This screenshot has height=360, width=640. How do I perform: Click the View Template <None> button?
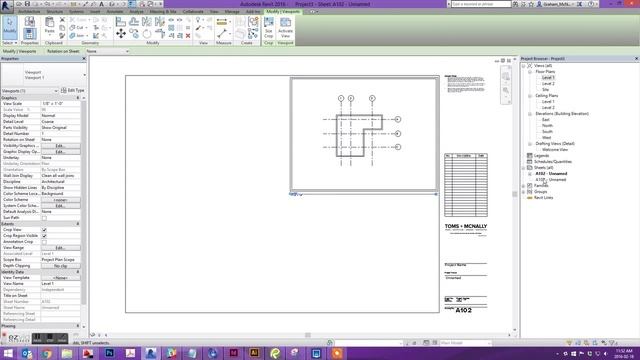click(60, 278)
